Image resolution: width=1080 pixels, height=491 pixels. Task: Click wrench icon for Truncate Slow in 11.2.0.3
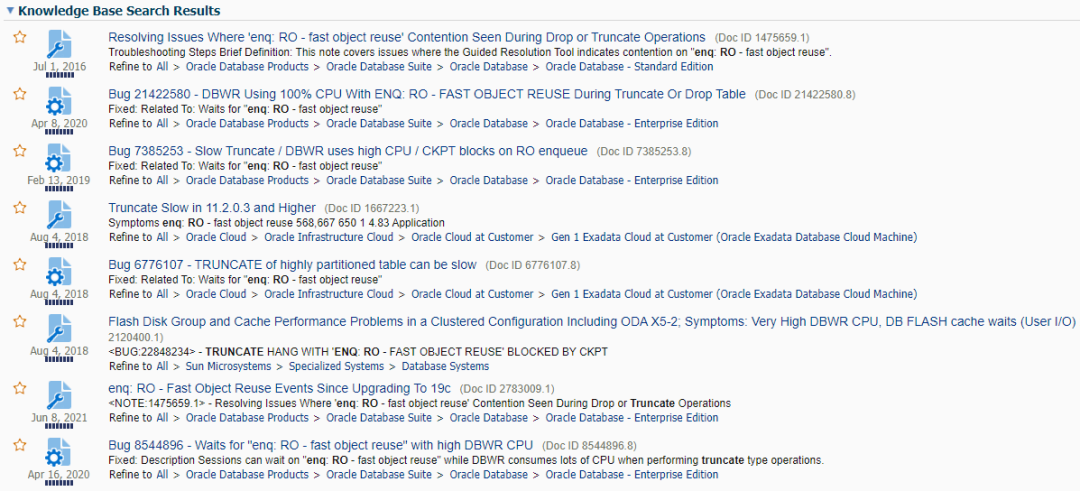coord(58,215)
